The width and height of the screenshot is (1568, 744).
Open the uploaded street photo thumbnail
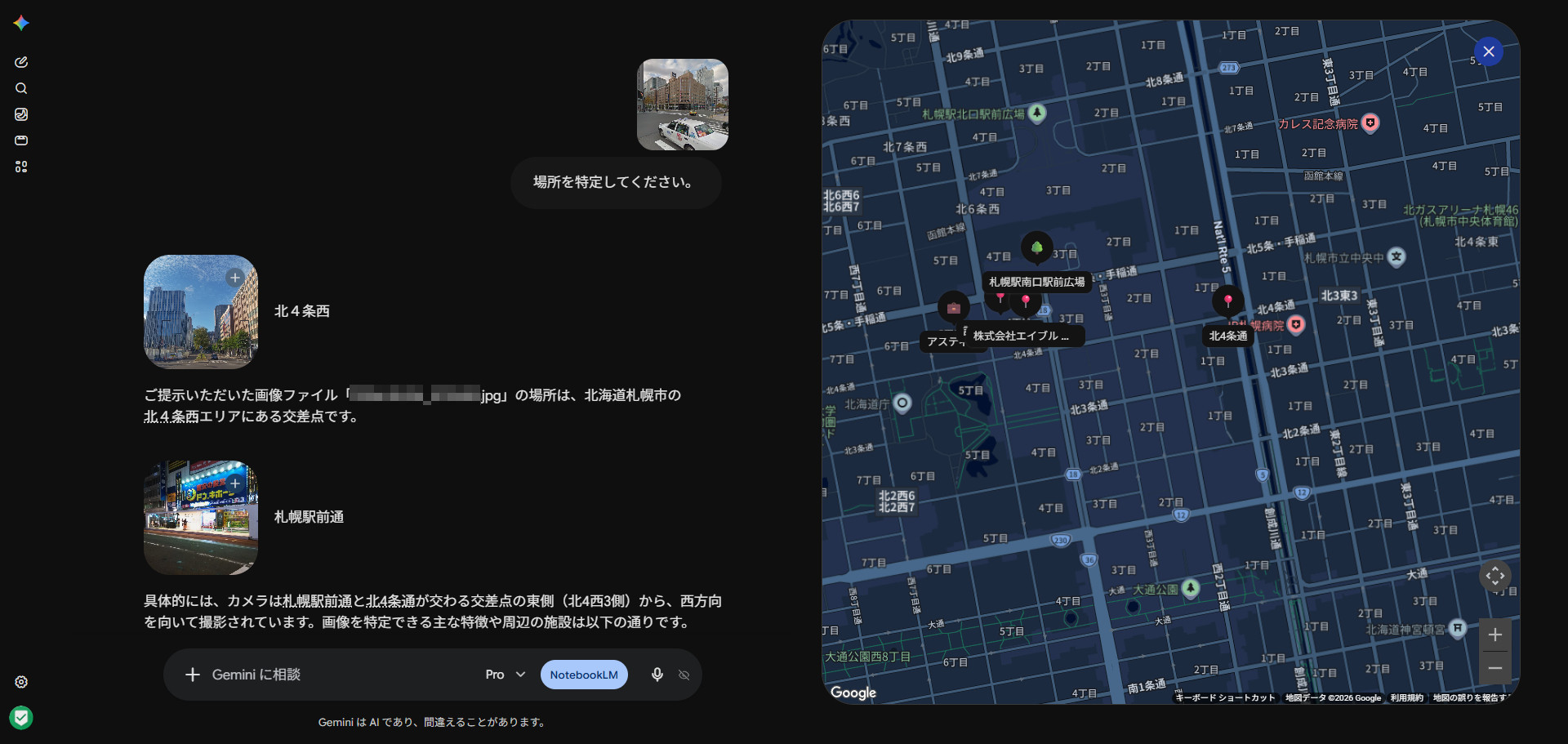coord(683,105)
